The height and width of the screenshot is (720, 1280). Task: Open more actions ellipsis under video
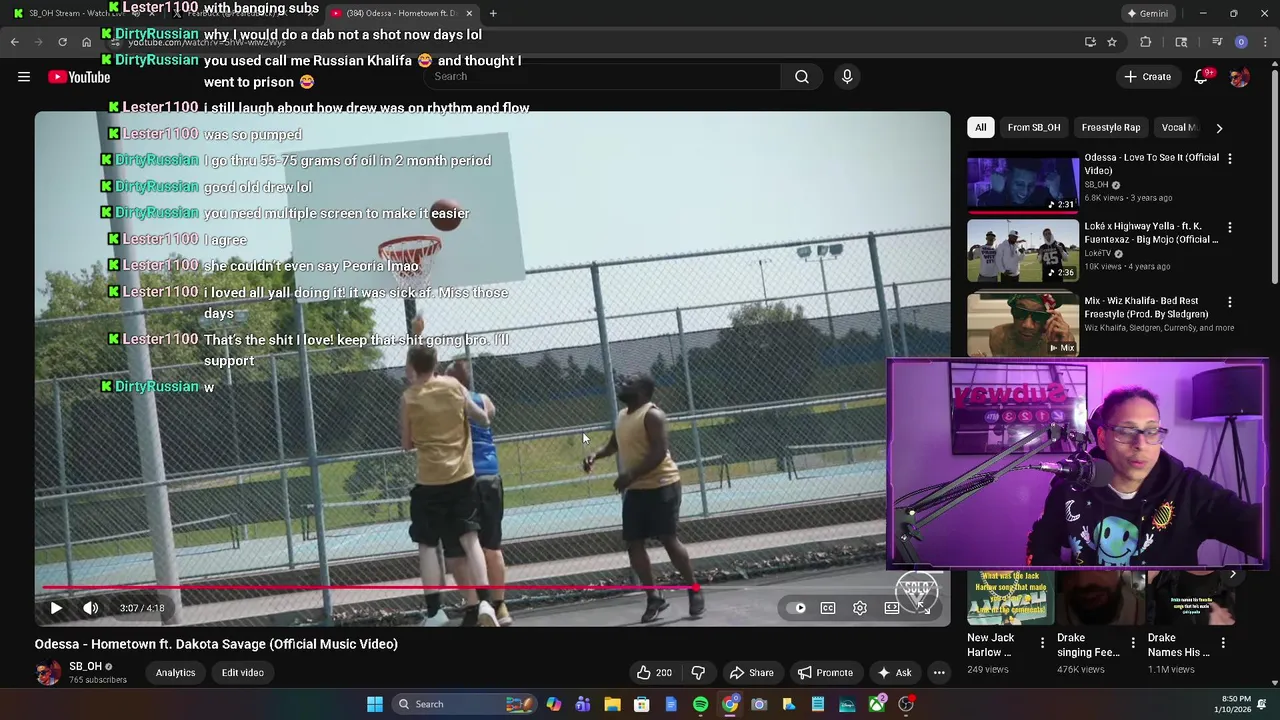[x=939, y=673]
